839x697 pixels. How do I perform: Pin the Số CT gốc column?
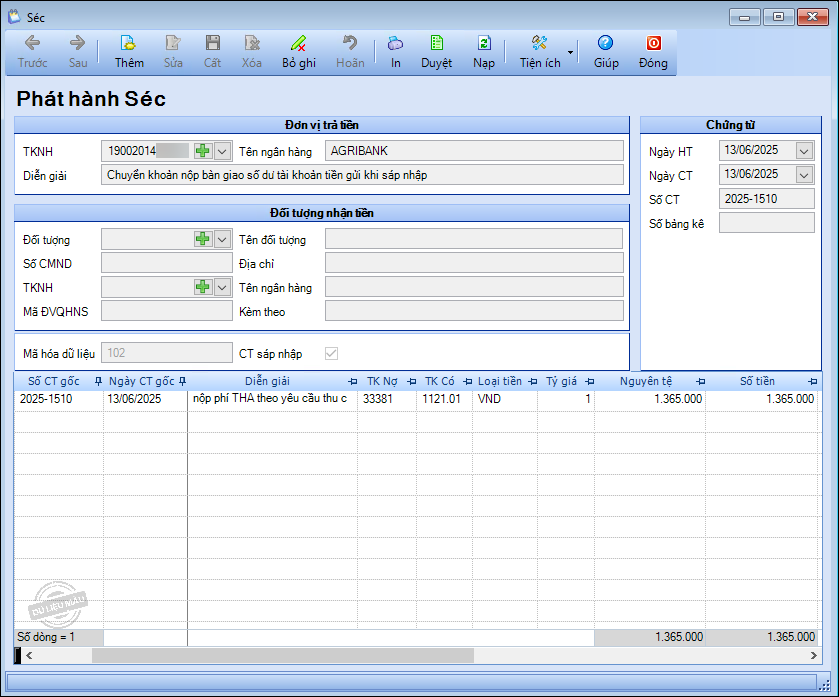coord(98,381)
